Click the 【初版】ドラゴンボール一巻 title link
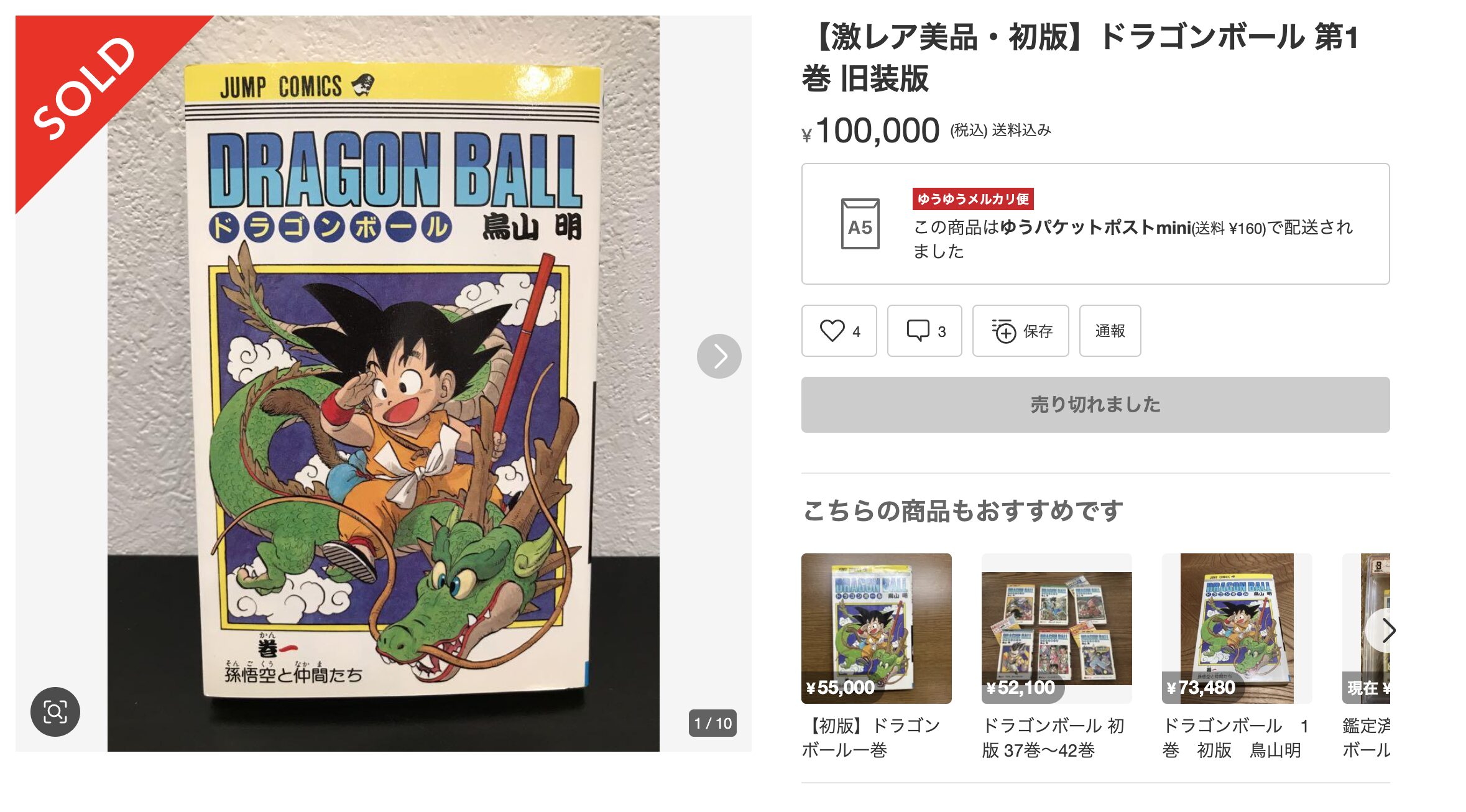Viewport: 1466px width, 812px height. [x=871, y=738]
